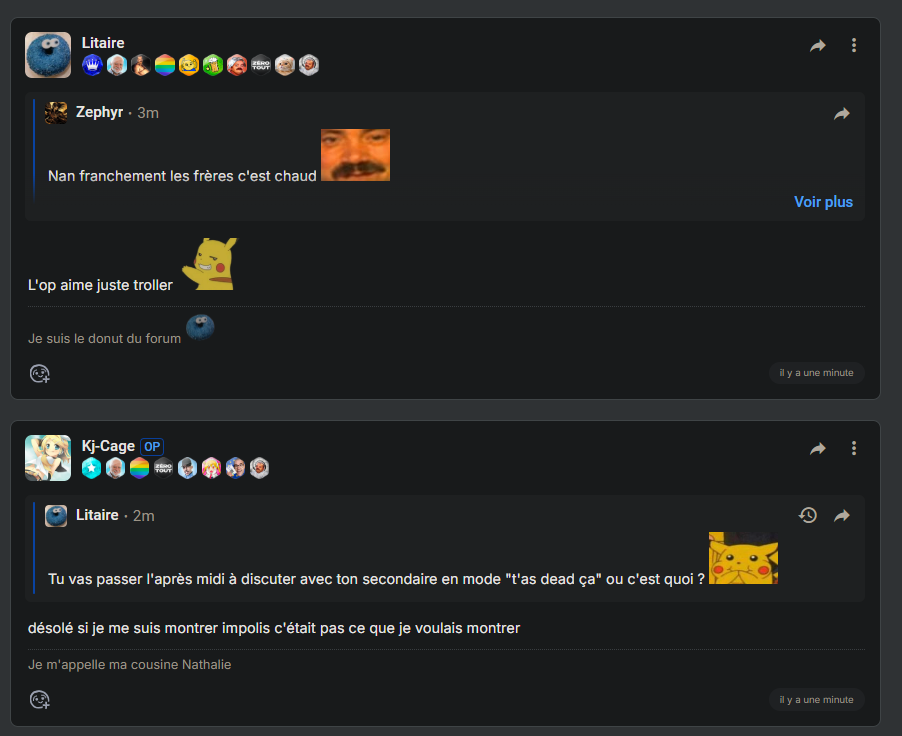Add a reaction to Litaire's post
This screenshot has width=902, height=736.
click(x=40, y=373)
